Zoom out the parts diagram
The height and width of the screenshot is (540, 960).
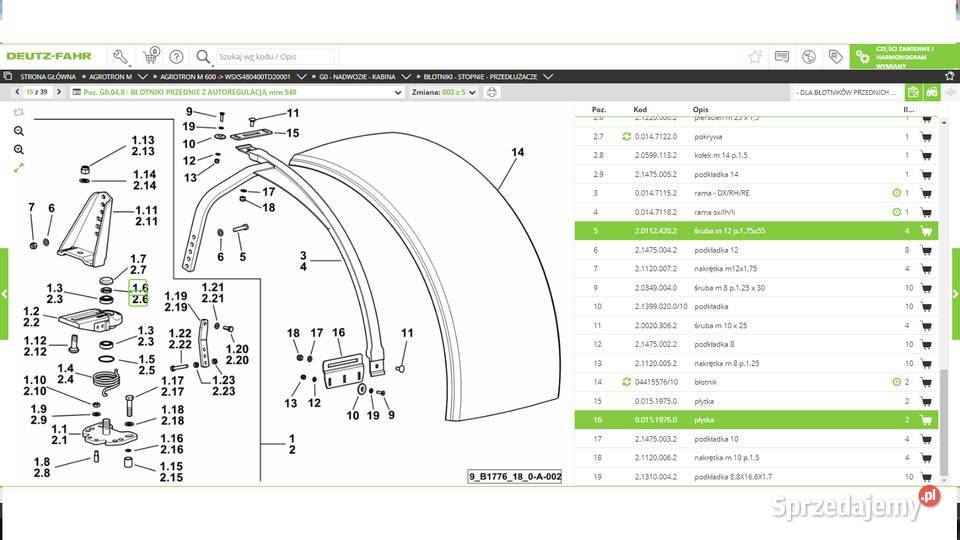[19, 131]
